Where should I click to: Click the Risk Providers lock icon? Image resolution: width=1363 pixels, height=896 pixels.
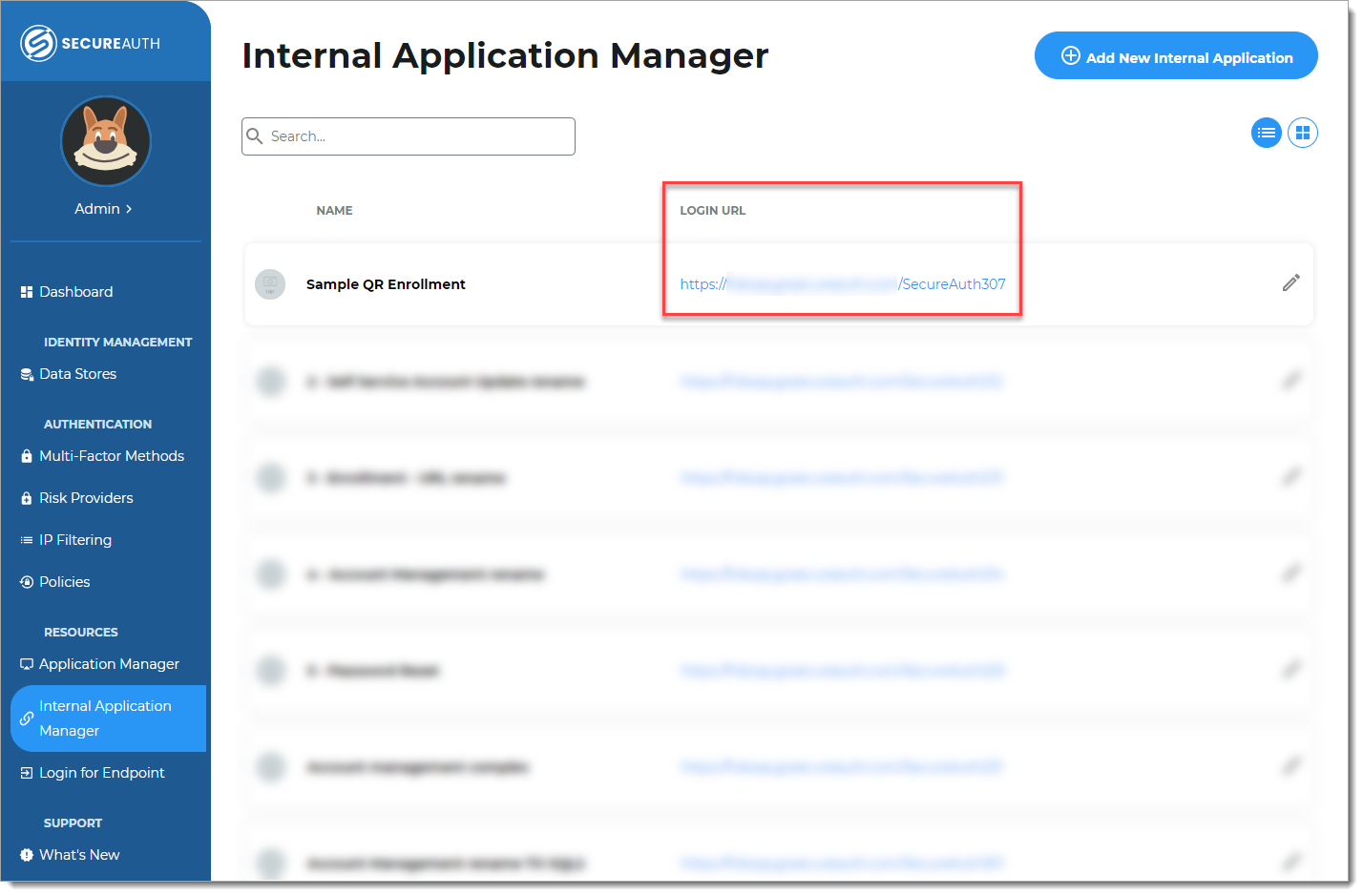click(27, 498)
